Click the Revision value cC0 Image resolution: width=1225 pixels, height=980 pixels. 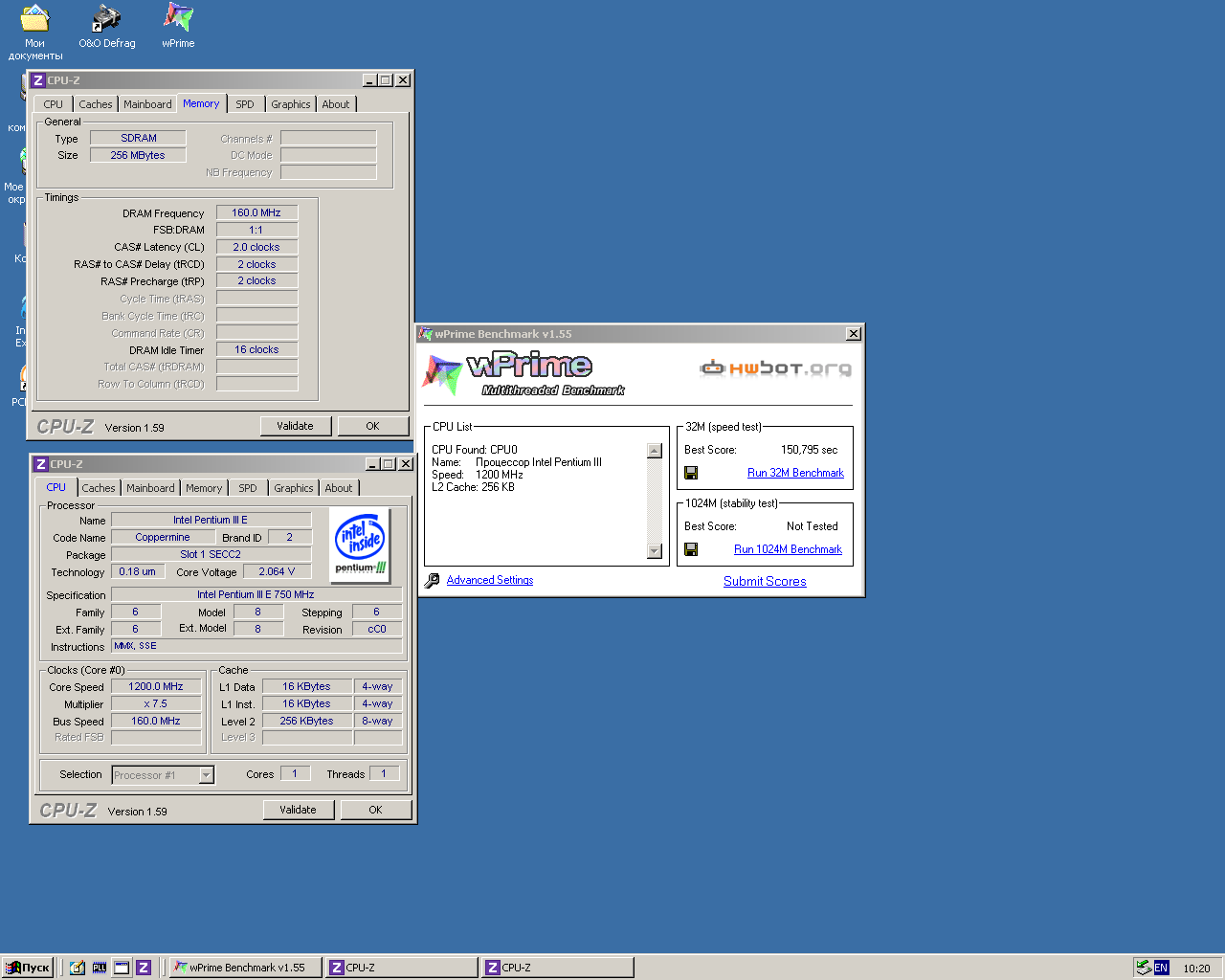pos(377,629)
